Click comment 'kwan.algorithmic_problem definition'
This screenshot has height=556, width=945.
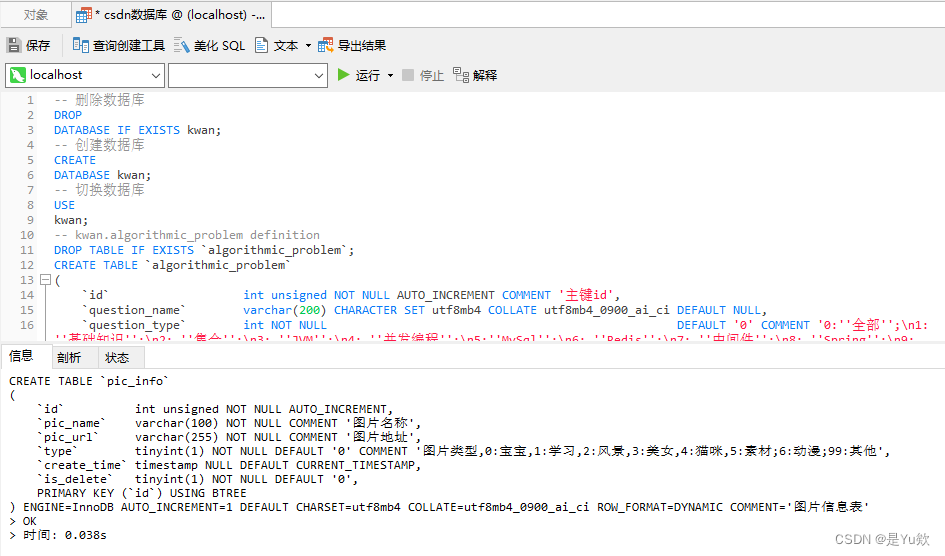[x=198, y=235]
